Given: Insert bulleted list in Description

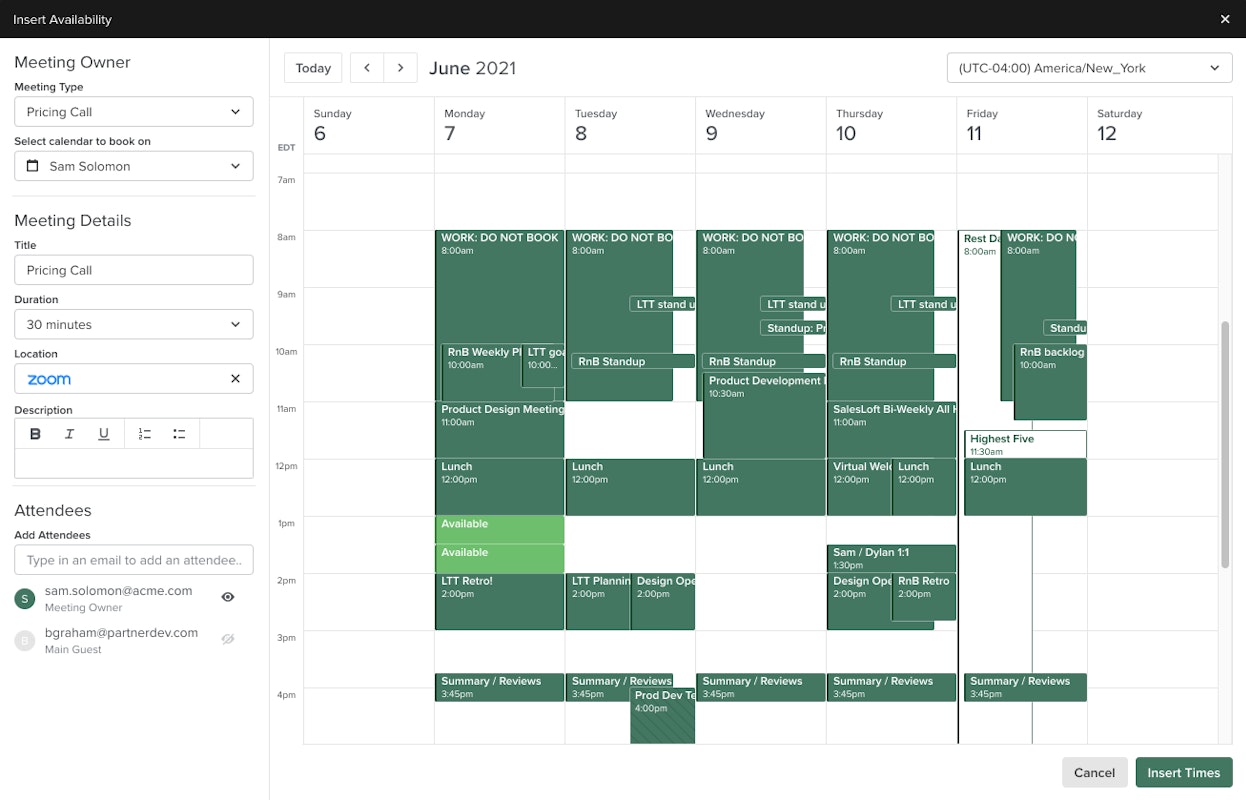Looking at the screenshot, I should pyautogui.click(x=179, y=433).
